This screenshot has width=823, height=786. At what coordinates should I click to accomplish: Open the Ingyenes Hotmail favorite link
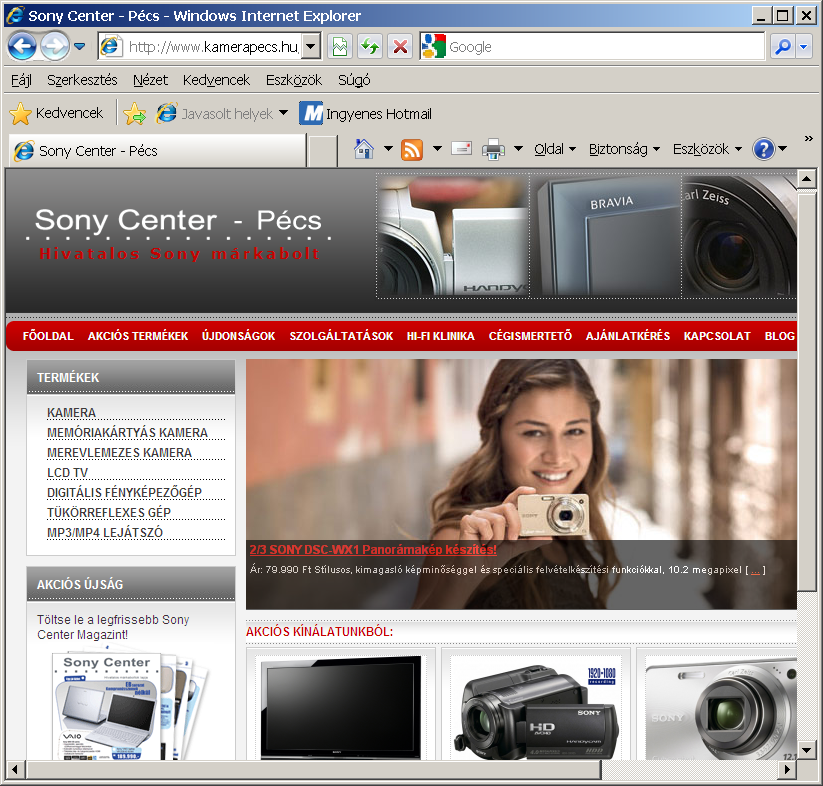(366, 113)
